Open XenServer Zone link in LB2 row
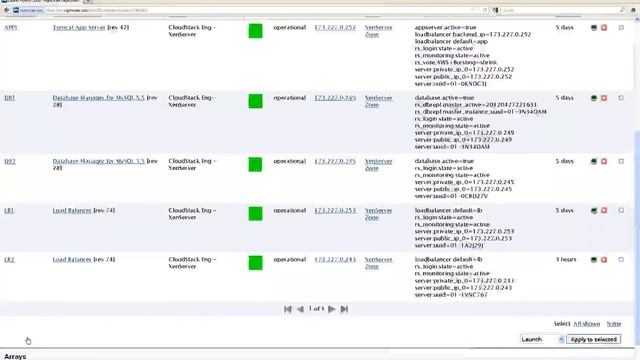 (x=378, y=263)
